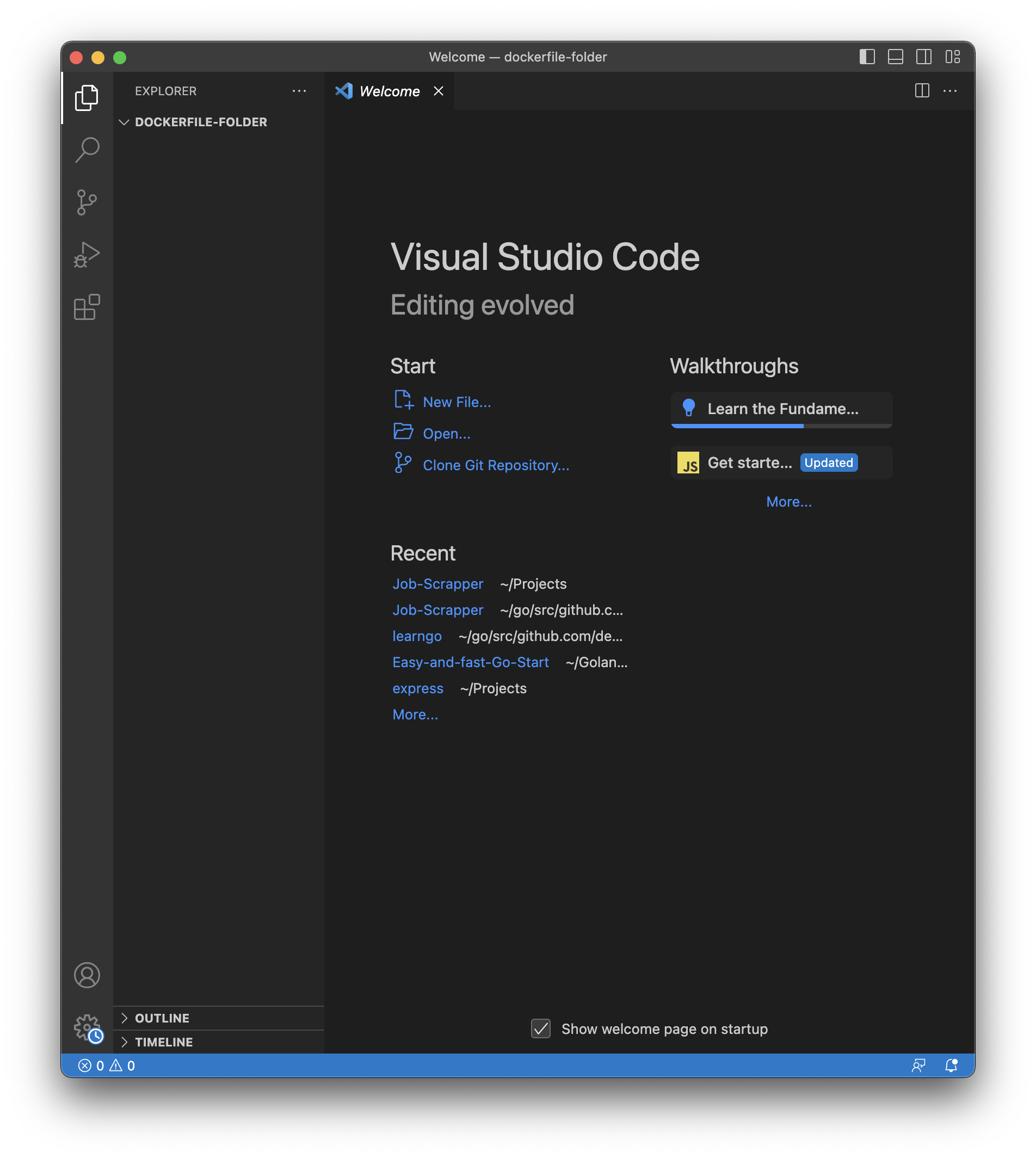Click the New File icon
The image size is (1036, 1158).
coord(404,399)
